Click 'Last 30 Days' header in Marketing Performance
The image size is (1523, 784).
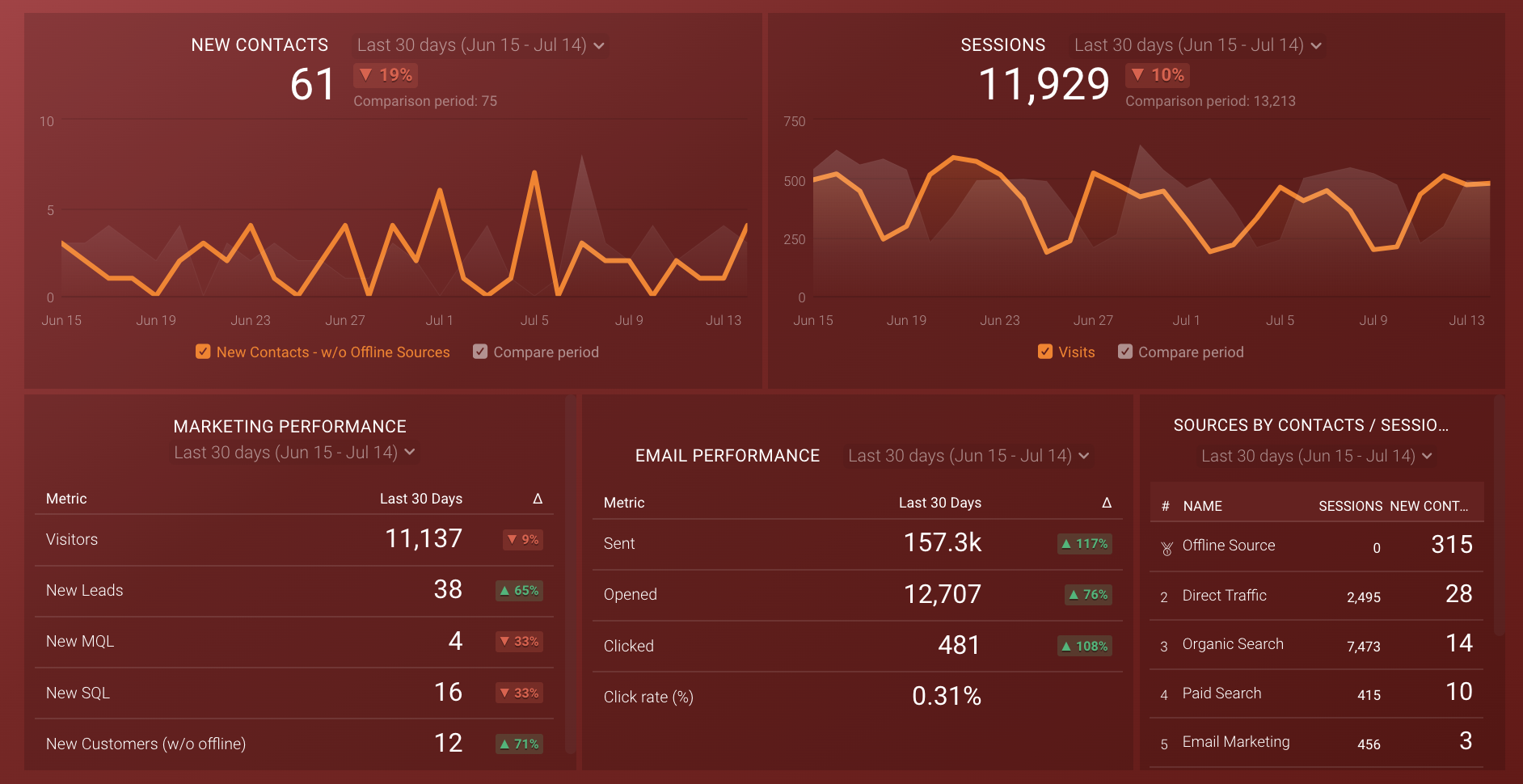coord(421,499)
